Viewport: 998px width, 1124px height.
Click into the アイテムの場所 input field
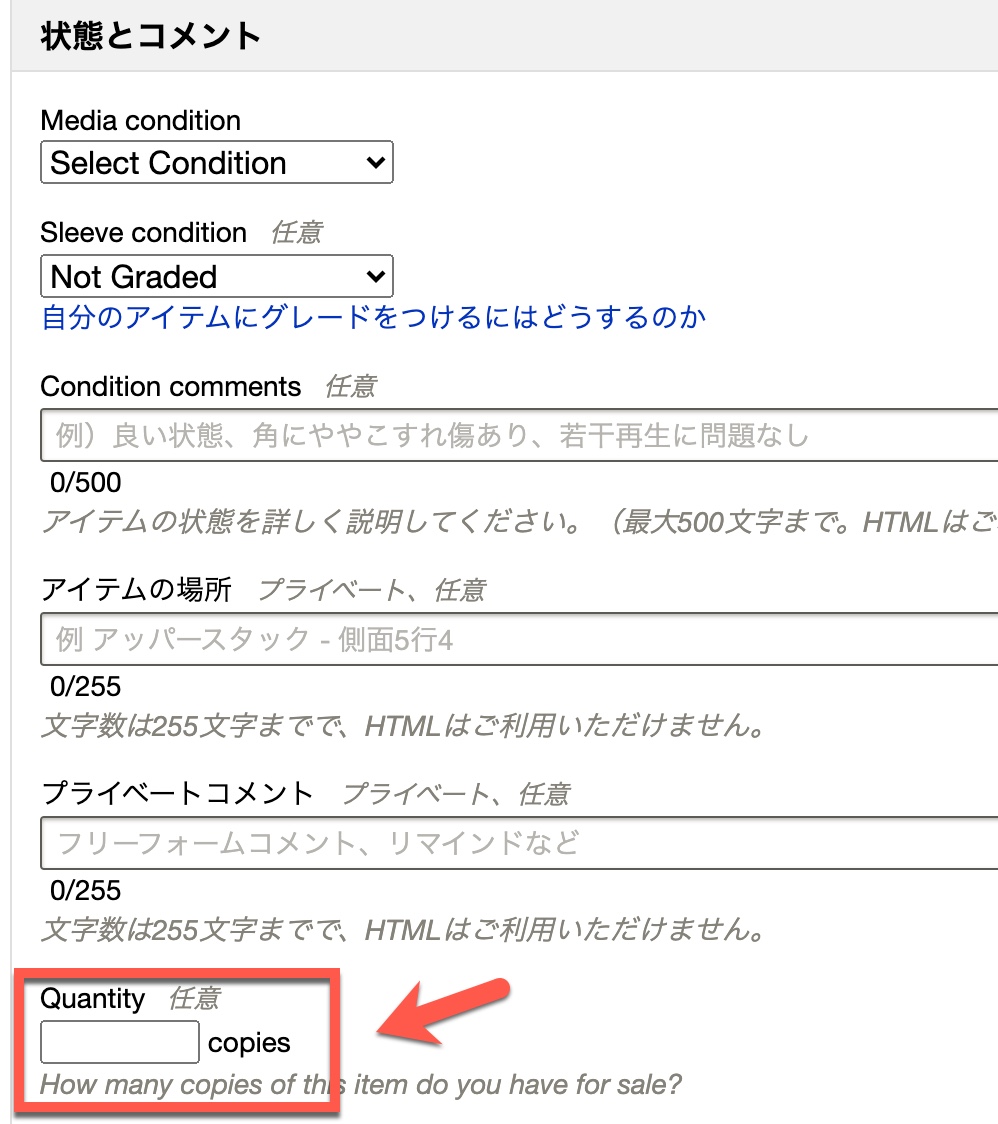520,639
